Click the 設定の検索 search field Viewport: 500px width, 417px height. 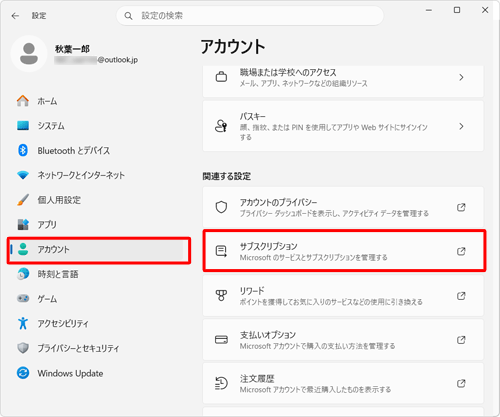pyautogui.click(x=250, y=16)
